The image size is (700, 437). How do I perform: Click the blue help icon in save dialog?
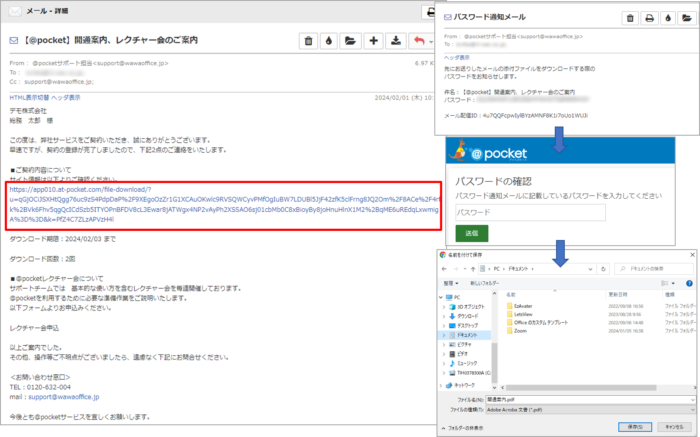coord(689,283)
